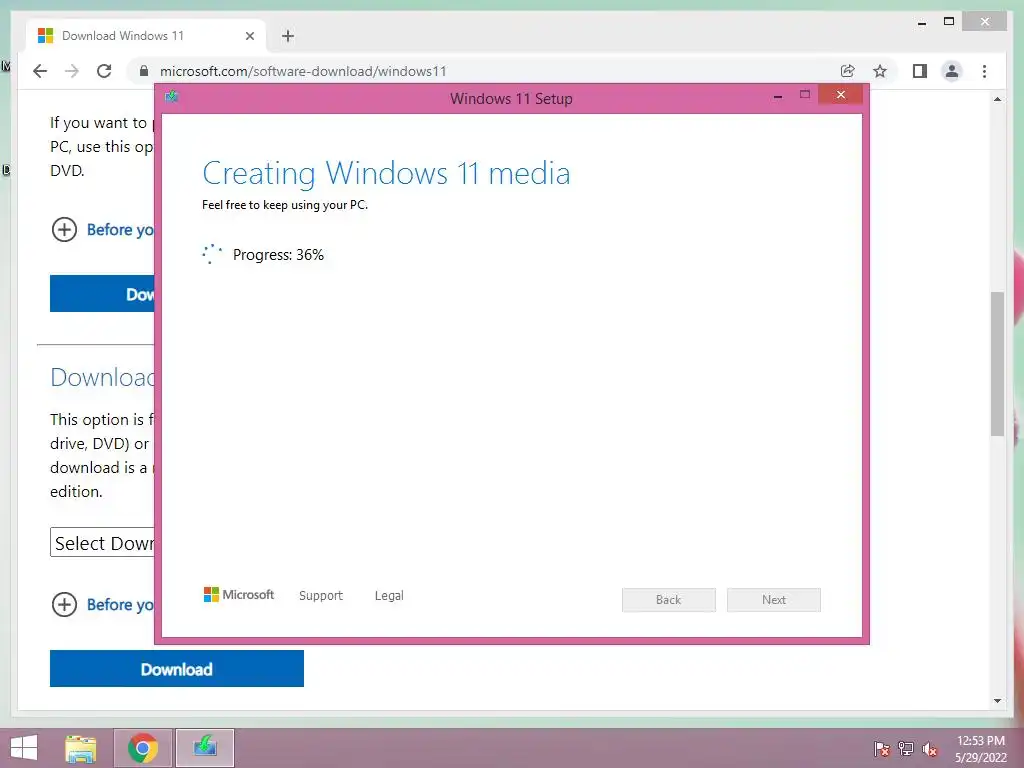This screenshot has width=1024, height=768.
Task: Open network status tray icon
Action: pyautogui.click(x=906, y=749)
